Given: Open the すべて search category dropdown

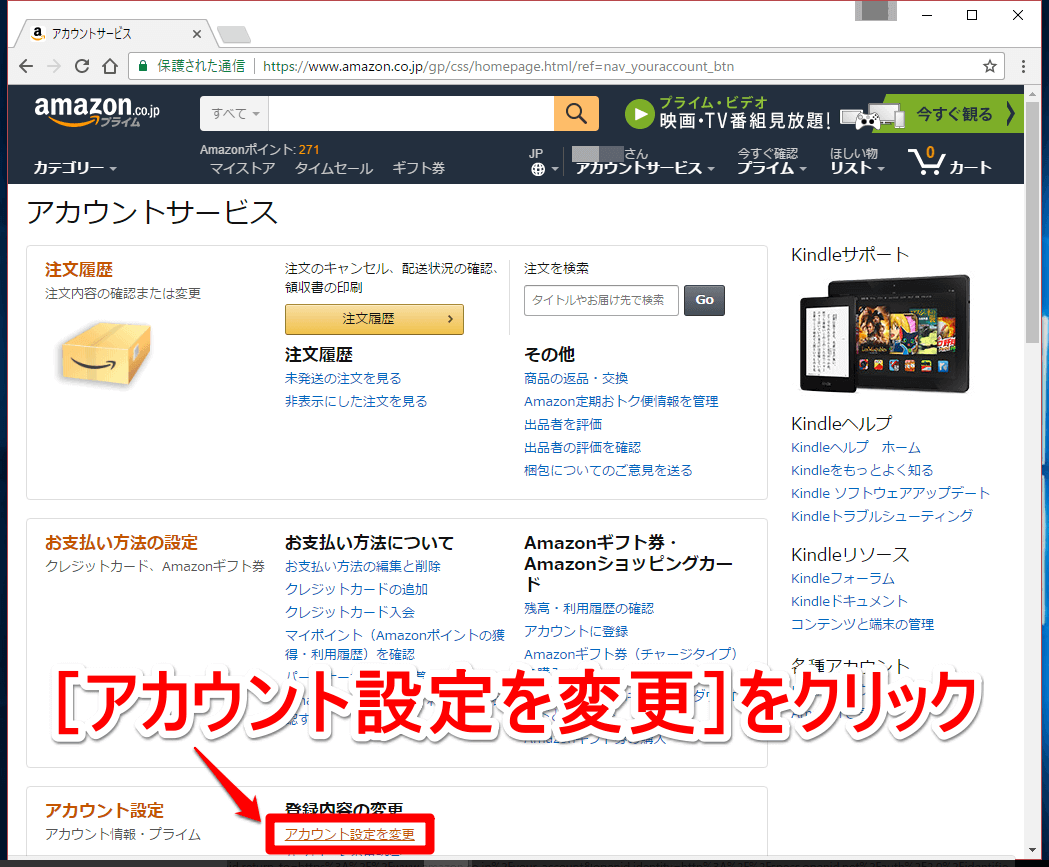Looking at the screenshot, I should (233, 113).
